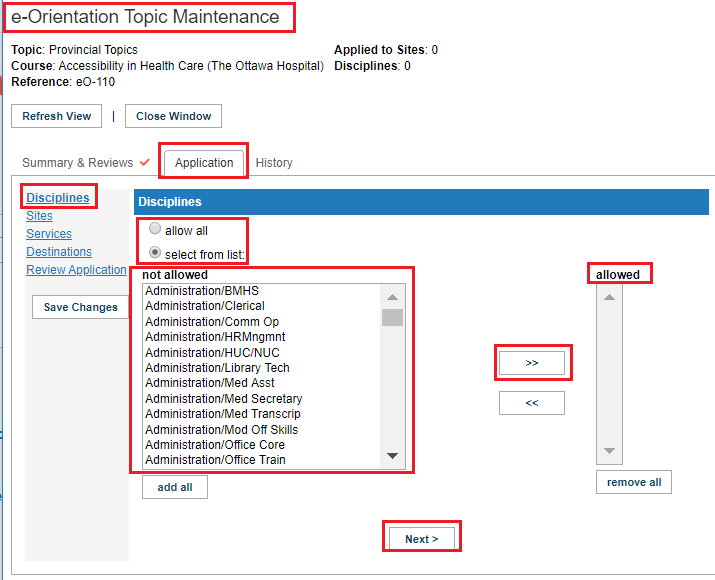Screen dimensions: 715x580
Task: Click the Close Window button
Action: [x=173, y=116]
